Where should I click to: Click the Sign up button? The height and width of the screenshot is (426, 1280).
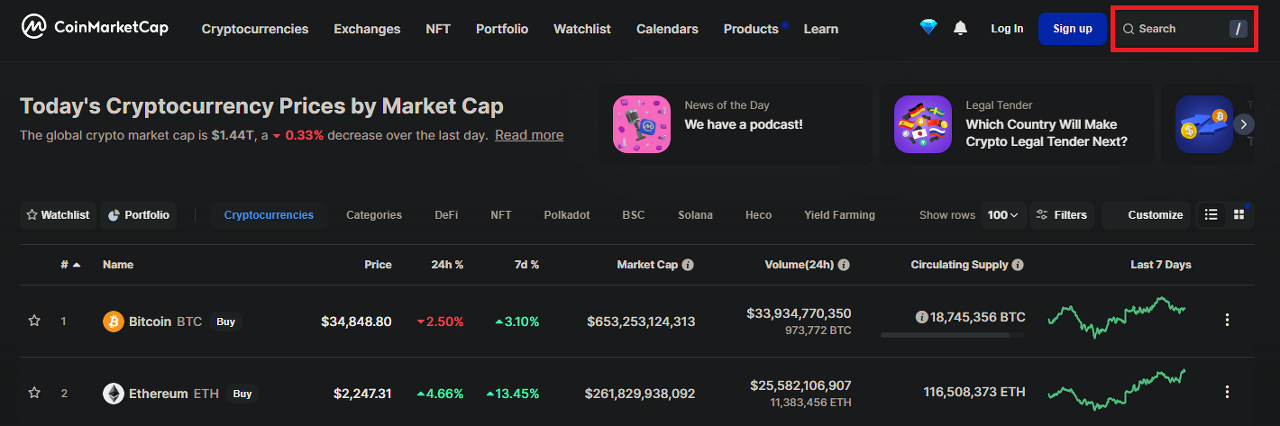coord(1073,29)
